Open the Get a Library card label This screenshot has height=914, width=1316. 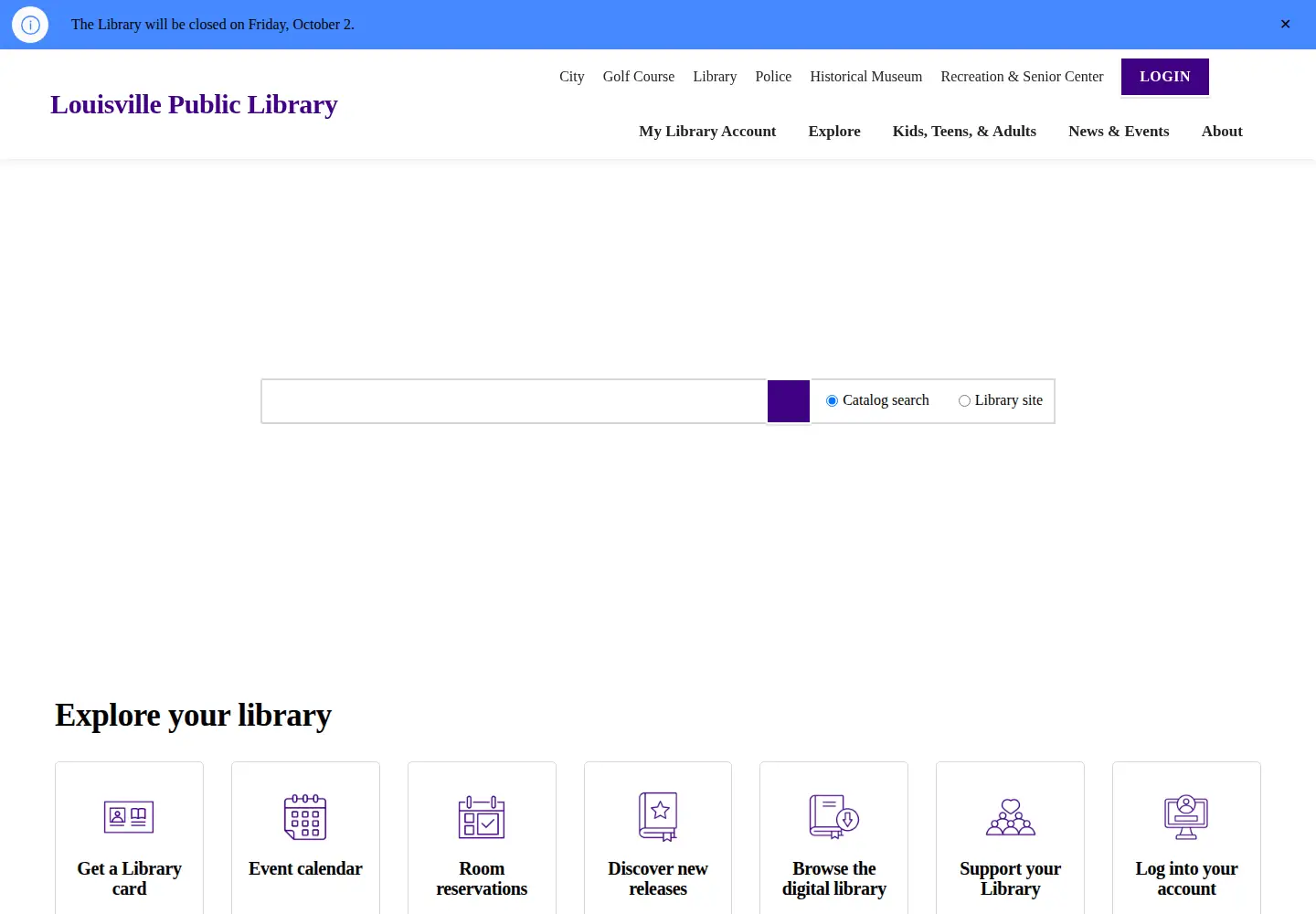pos(129,878)
